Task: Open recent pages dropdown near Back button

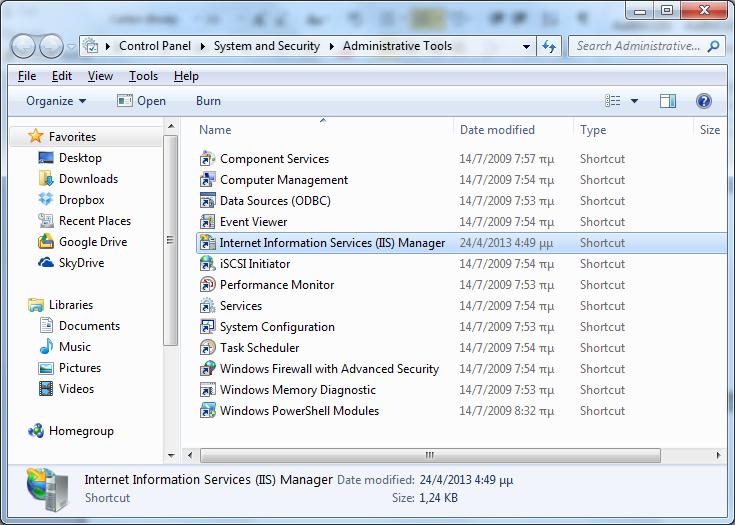Action: click(x=71, y=47)
